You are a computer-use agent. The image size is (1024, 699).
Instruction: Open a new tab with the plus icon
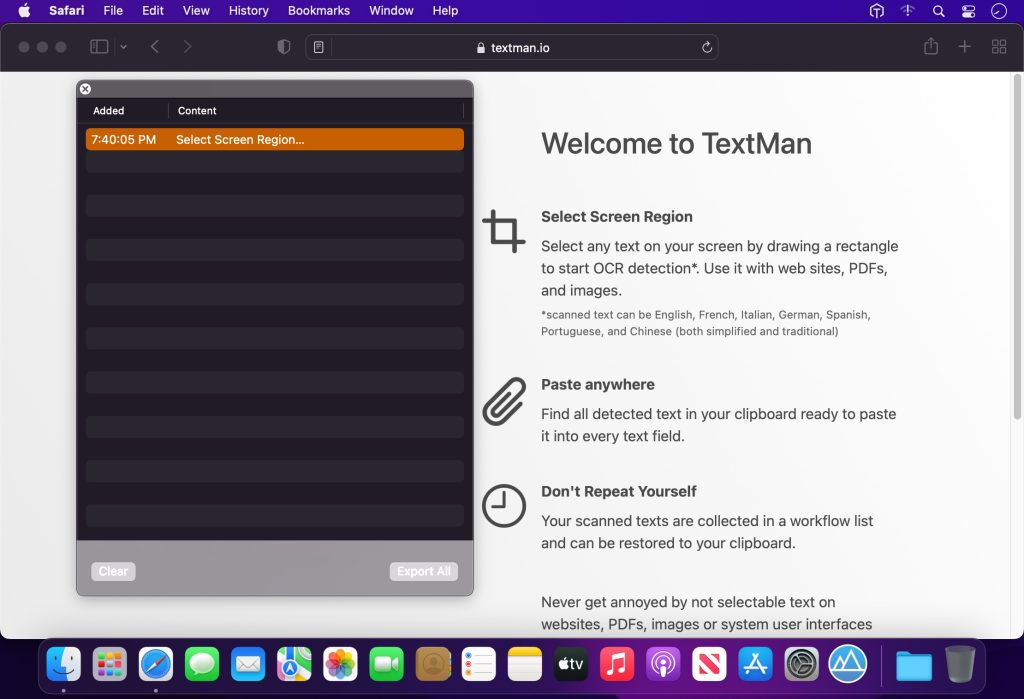click(963, 46)
